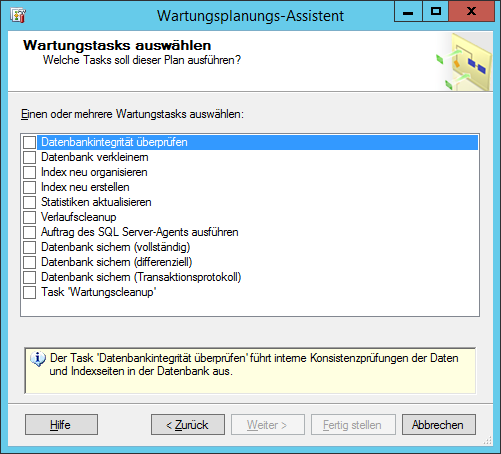
Task: Enable the 'Datenbank verkleinern' checkbox
Action: point(29,157)
